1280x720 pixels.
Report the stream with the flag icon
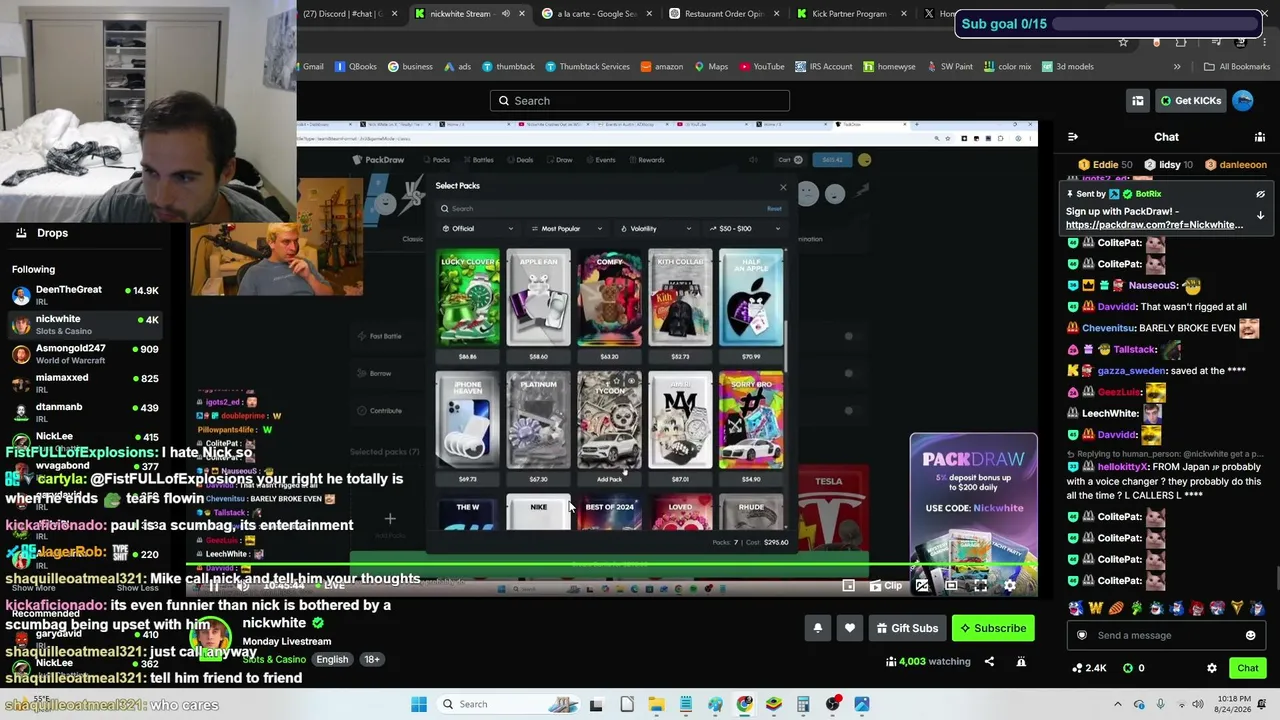pos(1021,661)
